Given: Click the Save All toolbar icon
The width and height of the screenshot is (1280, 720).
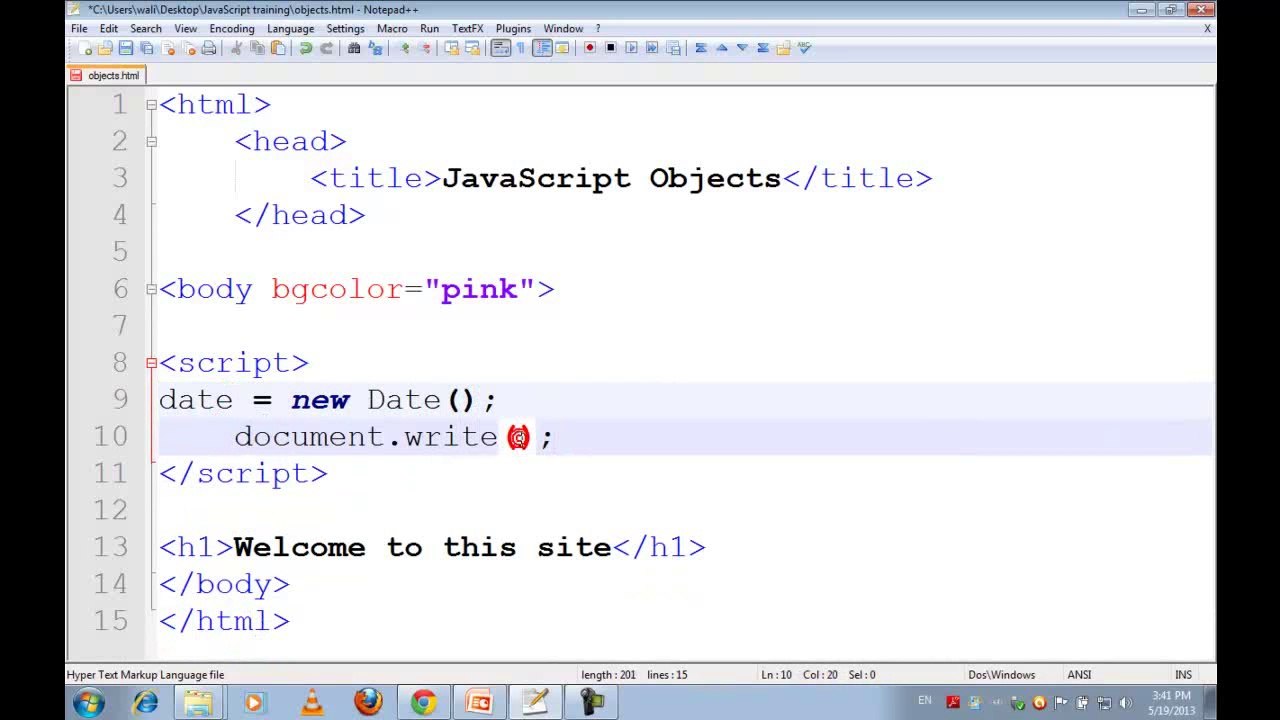Looking at the screenshot, I should [x=146, y=48].
